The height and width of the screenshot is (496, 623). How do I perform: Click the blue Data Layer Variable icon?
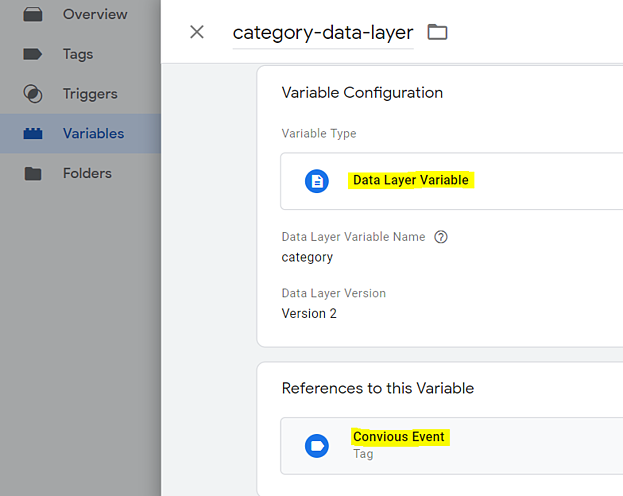317,181
